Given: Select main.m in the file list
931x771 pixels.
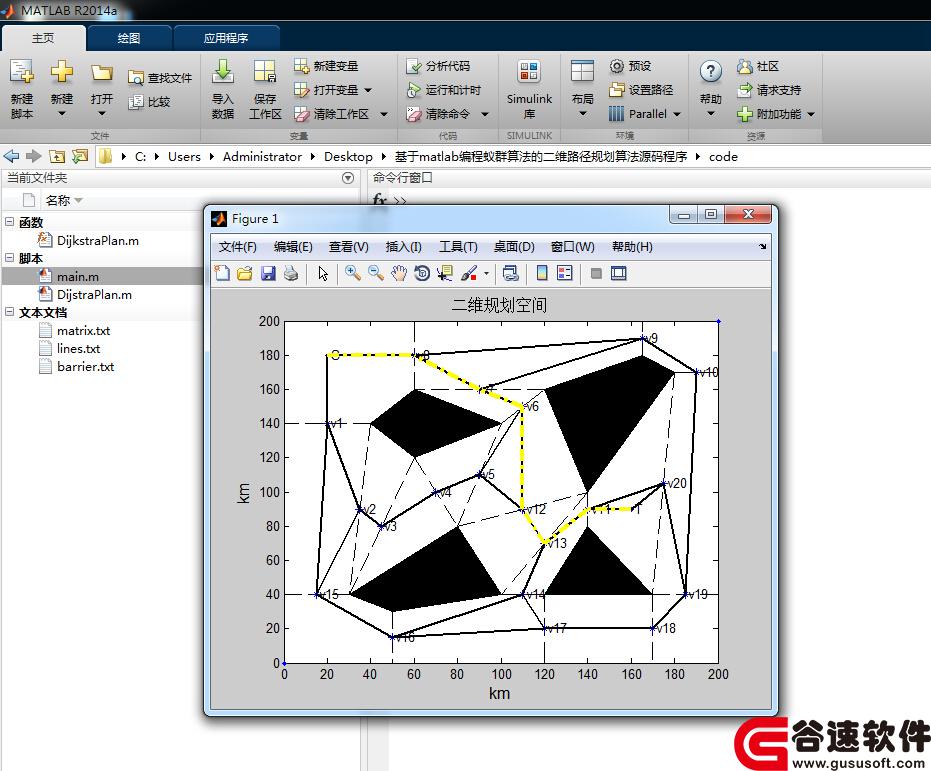Looking at the screenshot, I should pos(78,277).
